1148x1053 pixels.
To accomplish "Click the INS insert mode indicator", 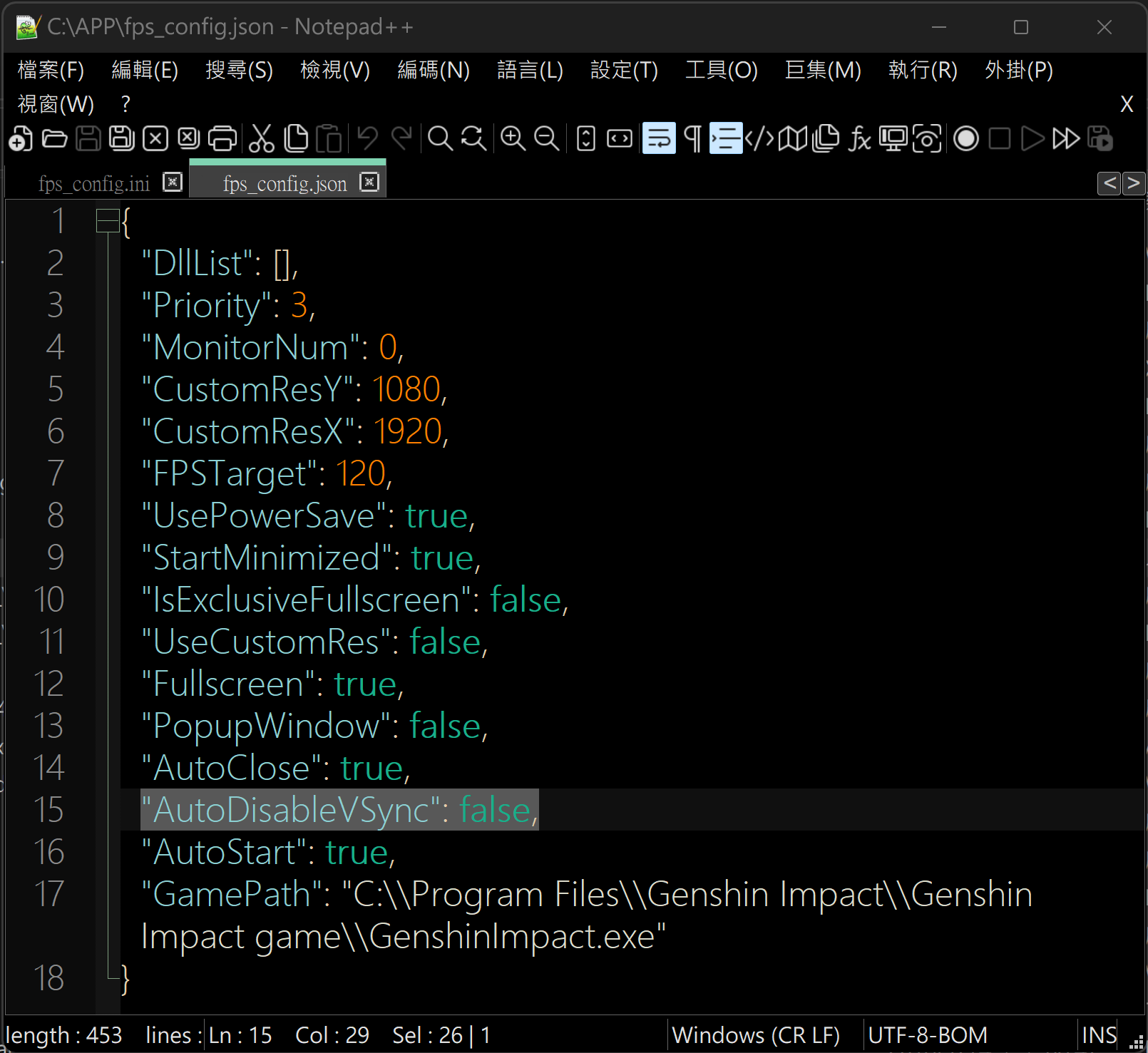I will [1099, 1034].
